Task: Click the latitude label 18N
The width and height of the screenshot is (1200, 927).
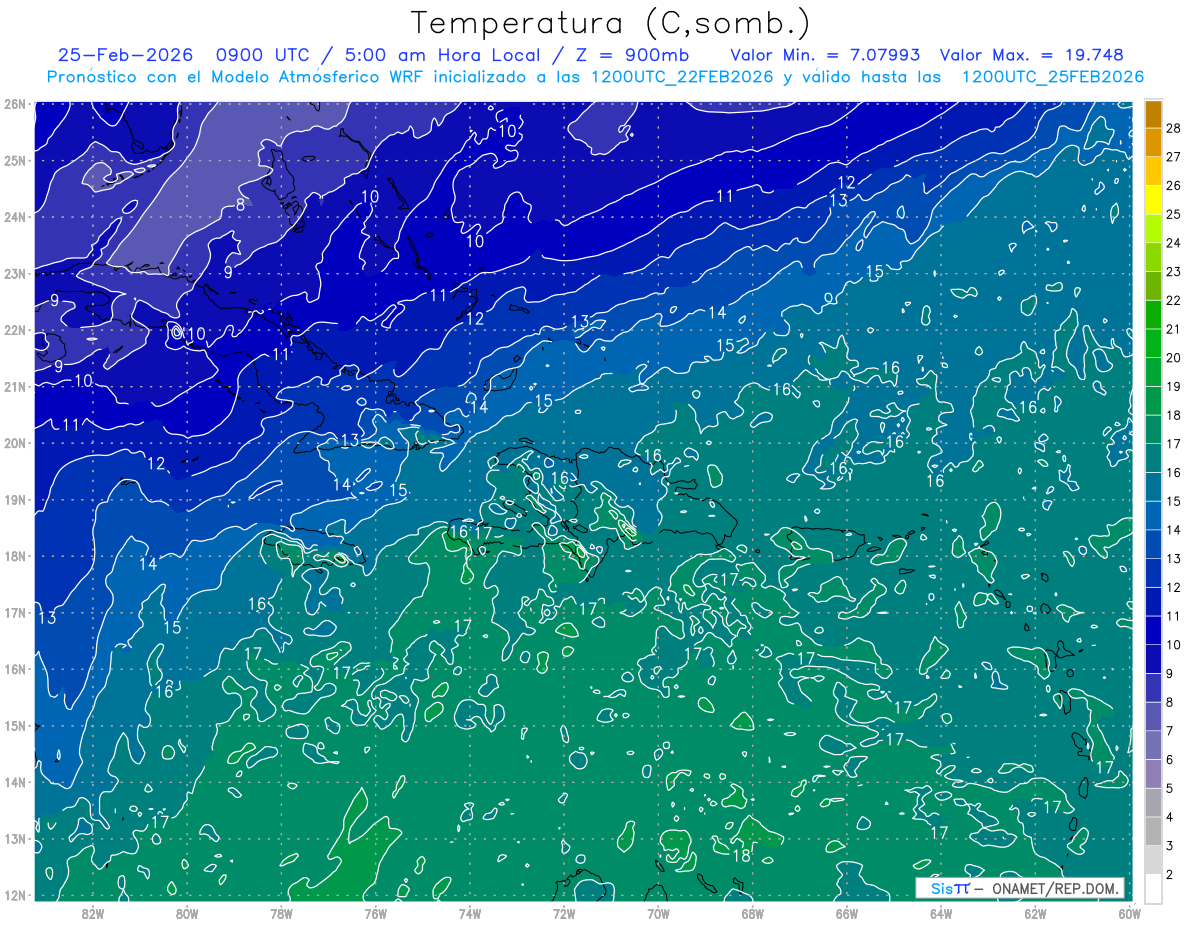Action: click(14, 556)
